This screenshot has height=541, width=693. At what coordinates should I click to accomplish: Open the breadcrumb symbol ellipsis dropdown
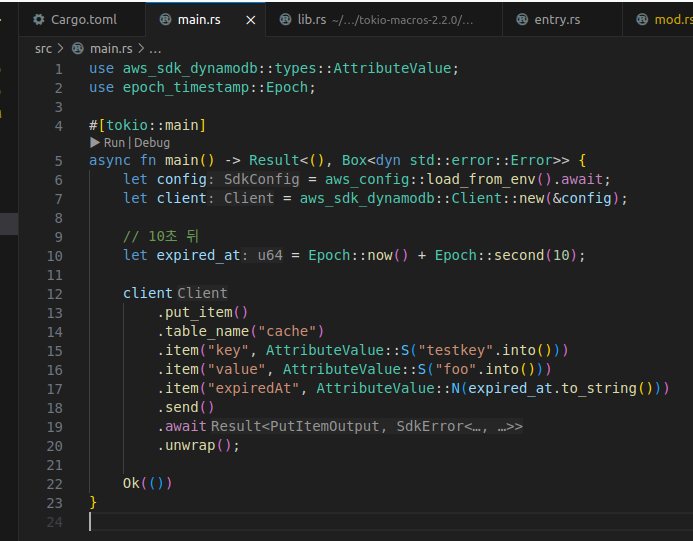pos(155,48)
